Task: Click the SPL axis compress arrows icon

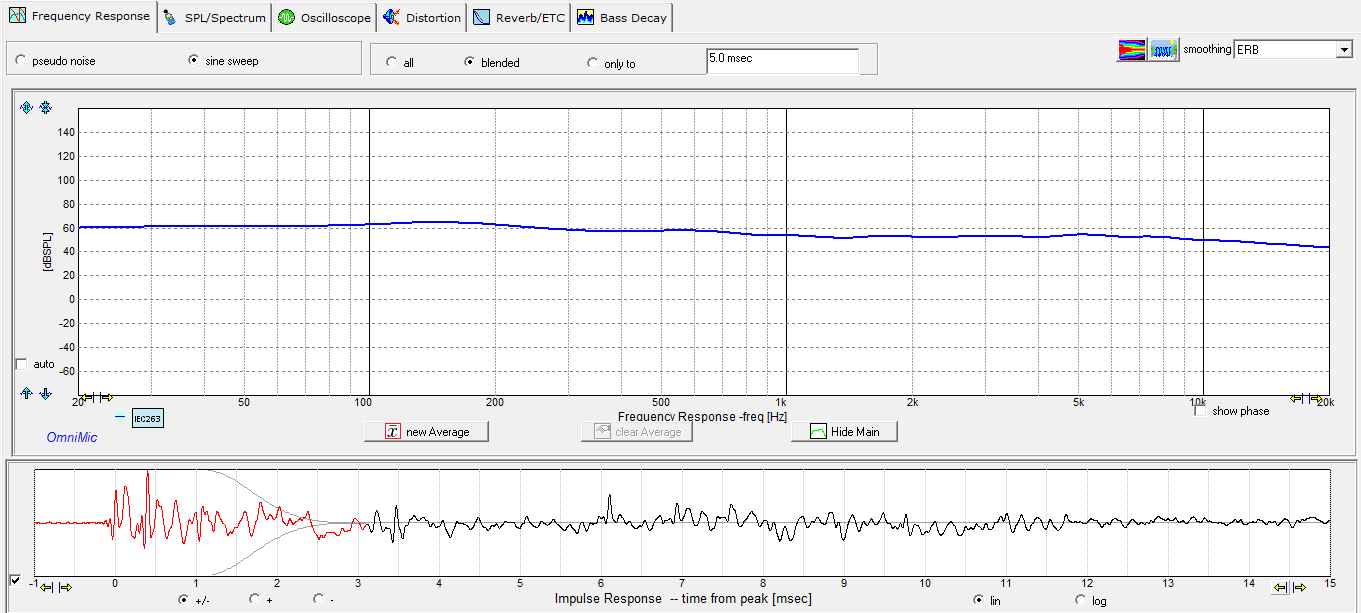Action: pyautogui.click(x=45, y=108)
